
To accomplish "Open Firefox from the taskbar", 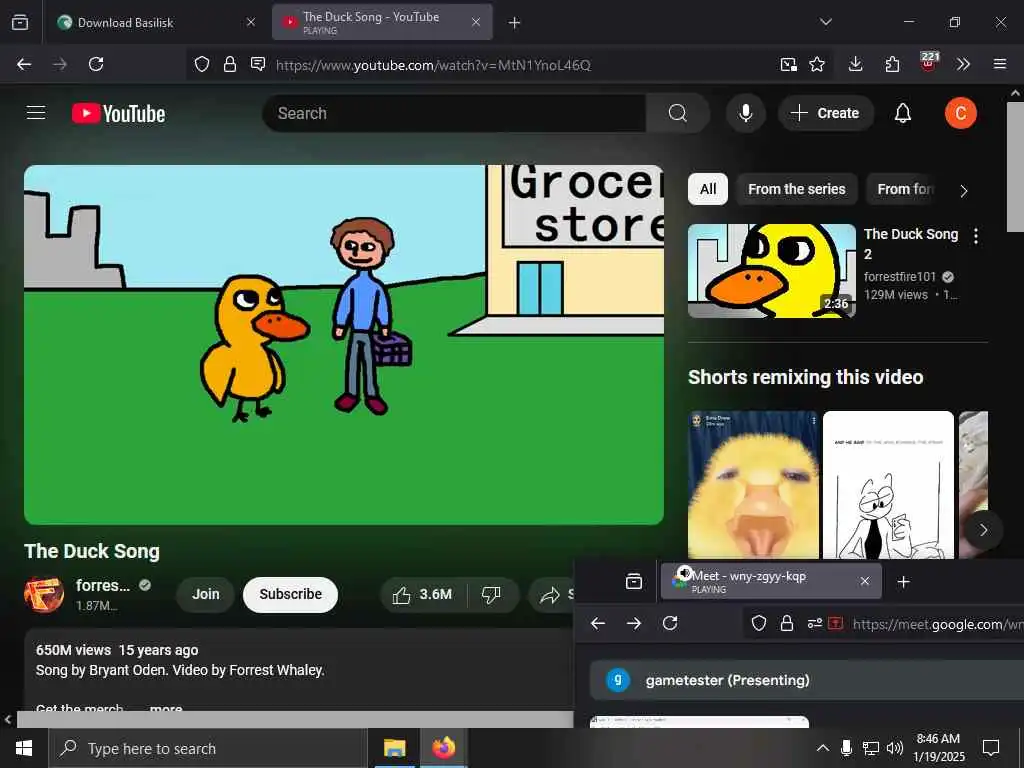I will tap(443, 748).
